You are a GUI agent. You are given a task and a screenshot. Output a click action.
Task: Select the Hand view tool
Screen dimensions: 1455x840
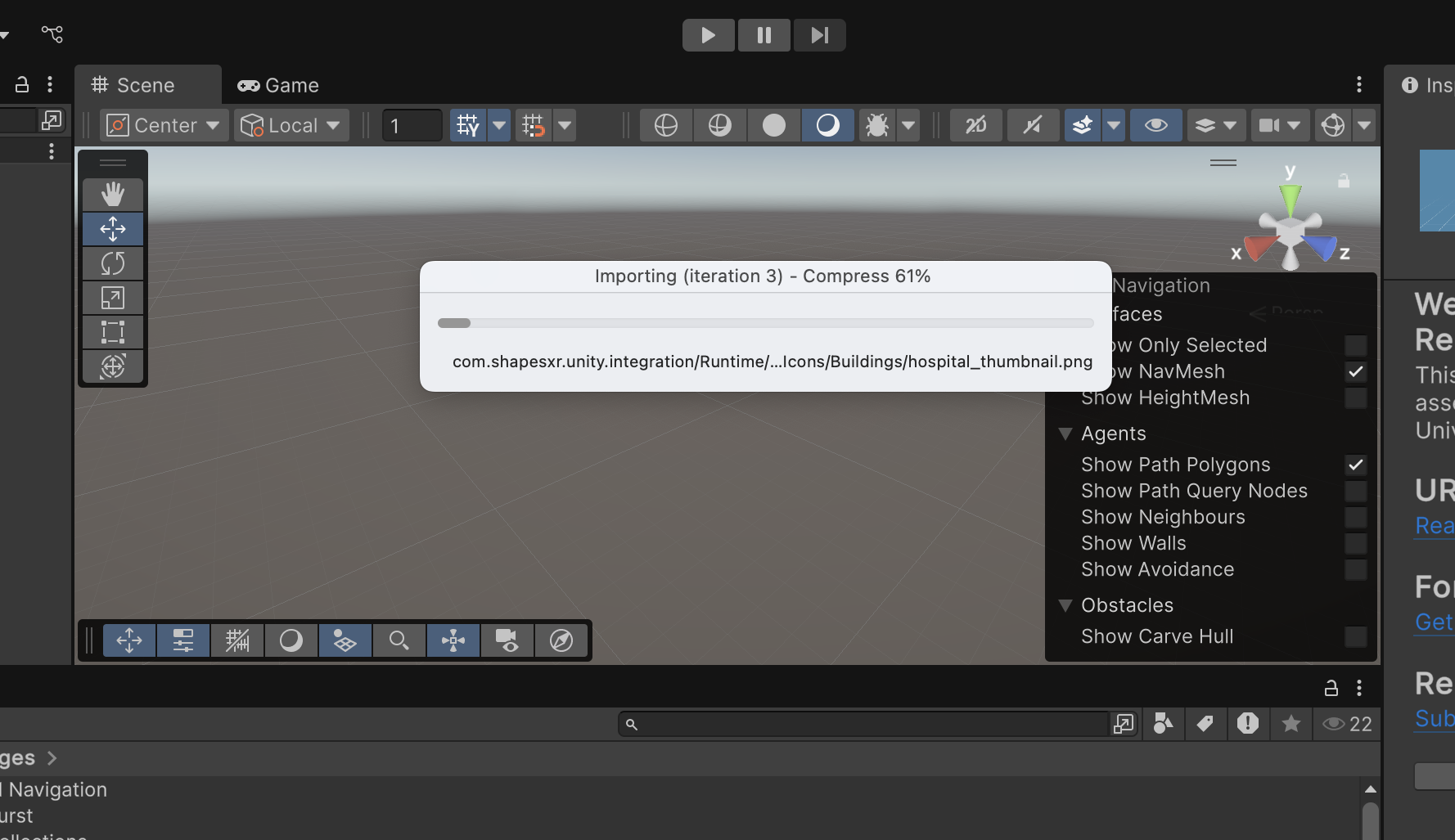tap(113, 195)
